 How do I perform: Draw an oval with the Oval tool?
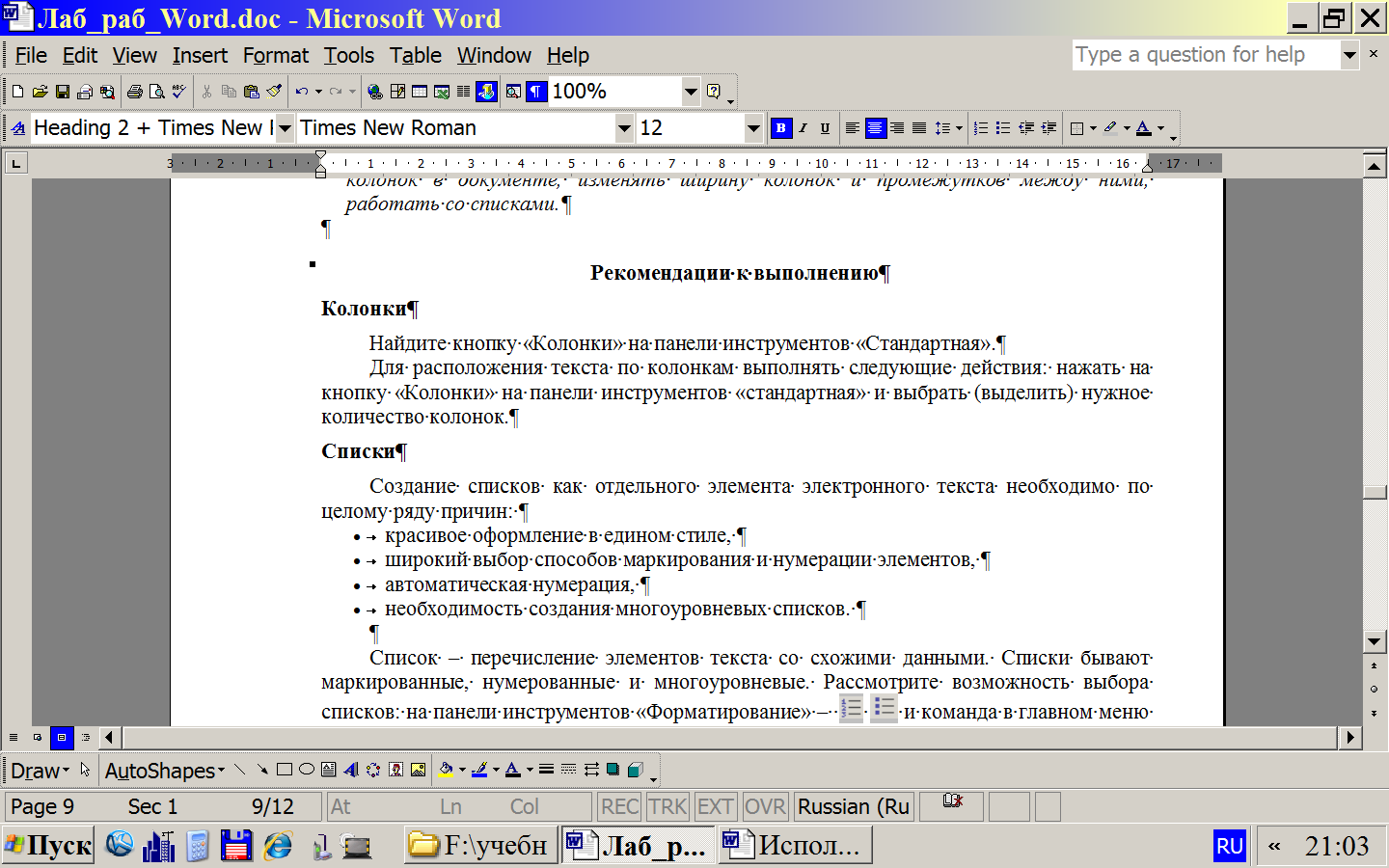pos(307,770)
